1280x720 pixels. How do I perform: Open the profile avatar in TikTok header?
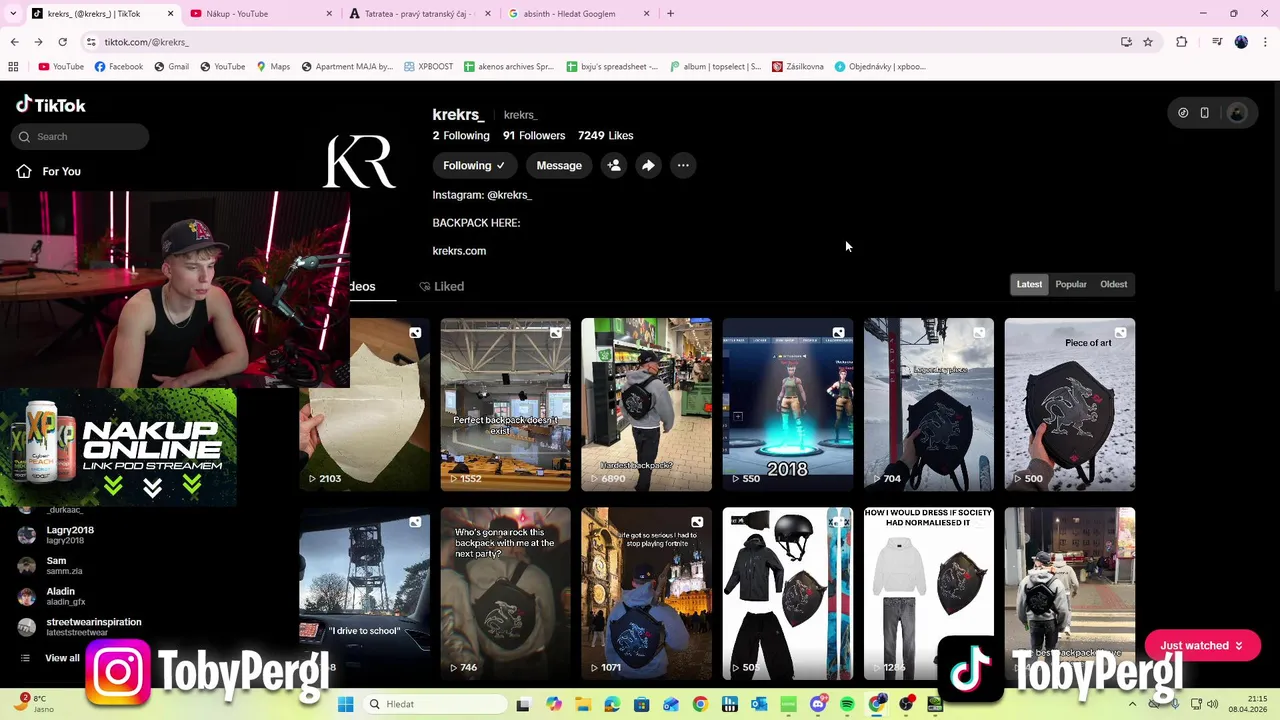(x=1237, y=113)
